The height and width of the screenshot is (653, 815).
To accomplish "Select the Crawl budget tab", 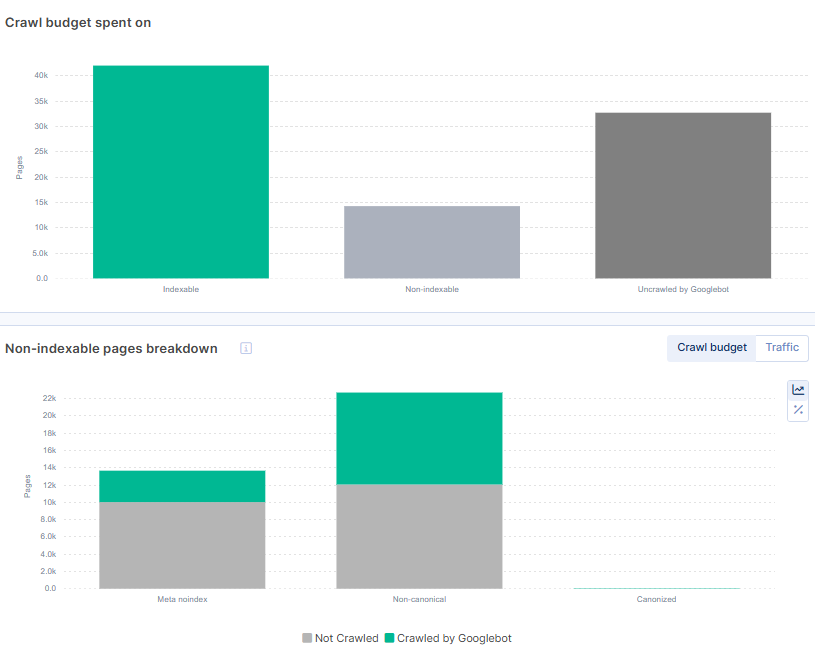I will click(711, 348).
